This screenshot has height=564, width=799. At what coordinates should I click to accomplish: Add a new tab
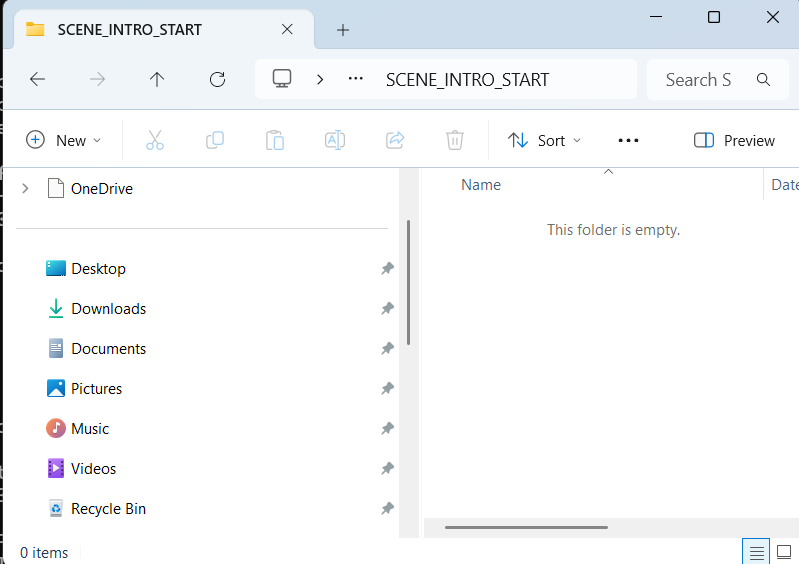(343, 29)
